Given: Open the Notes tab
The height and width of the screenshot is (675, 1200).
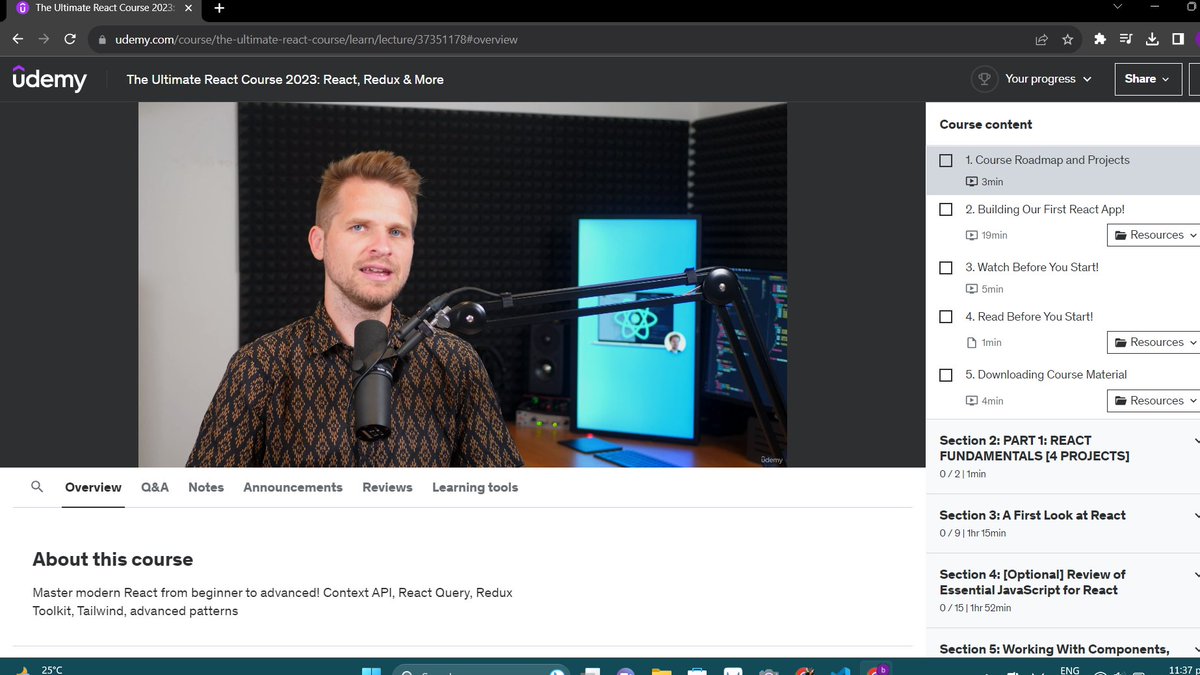Looking at the screenshot, I should point(206,487).
